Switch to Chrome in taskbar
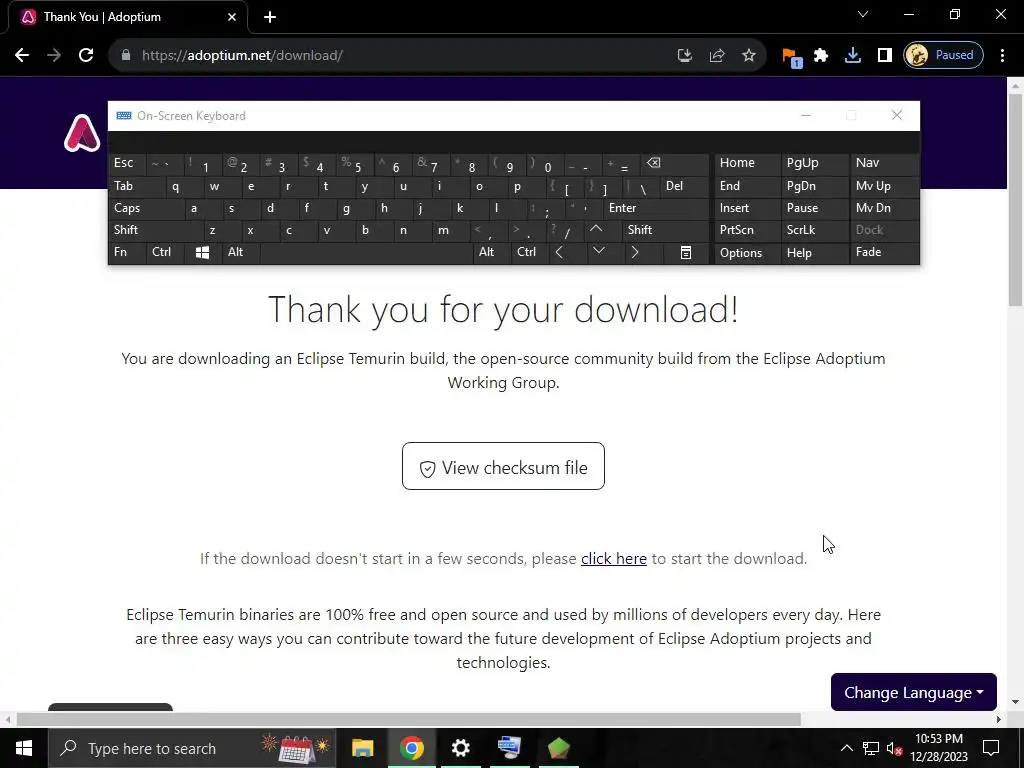This screenshot has width=1024, height=768. tap(411, 748)
